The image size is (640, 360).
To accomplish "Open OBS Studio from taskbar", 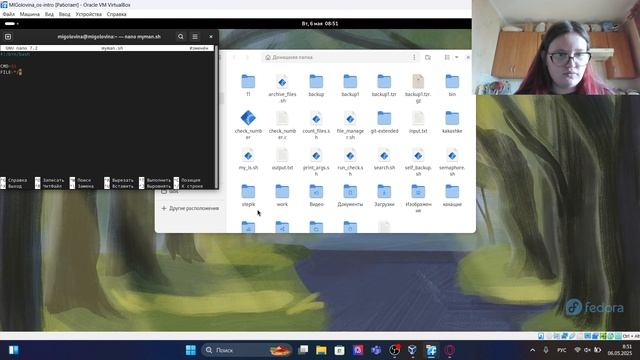I will tap(394, 350).
